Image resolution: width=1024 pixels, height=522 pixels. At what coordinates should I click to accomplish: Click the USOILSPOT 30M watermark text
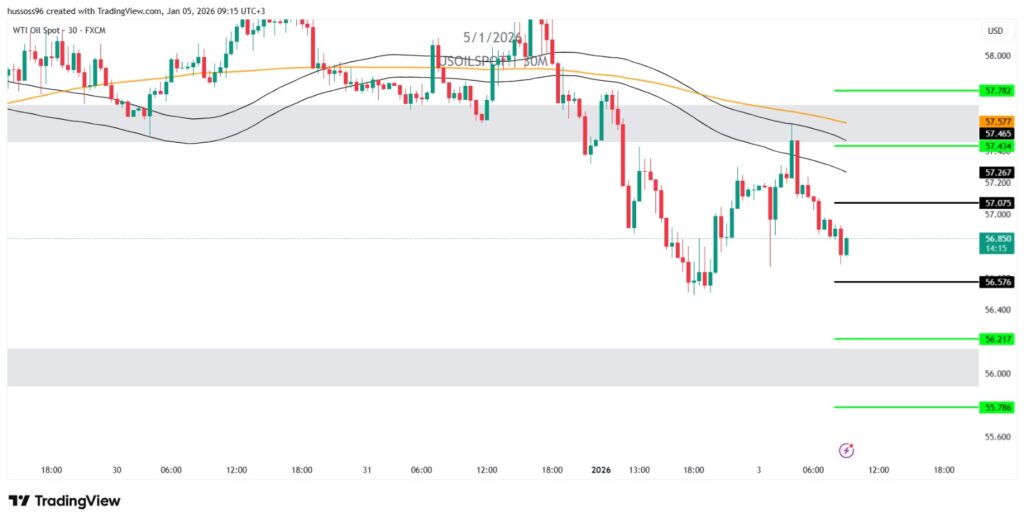(494, 61)
